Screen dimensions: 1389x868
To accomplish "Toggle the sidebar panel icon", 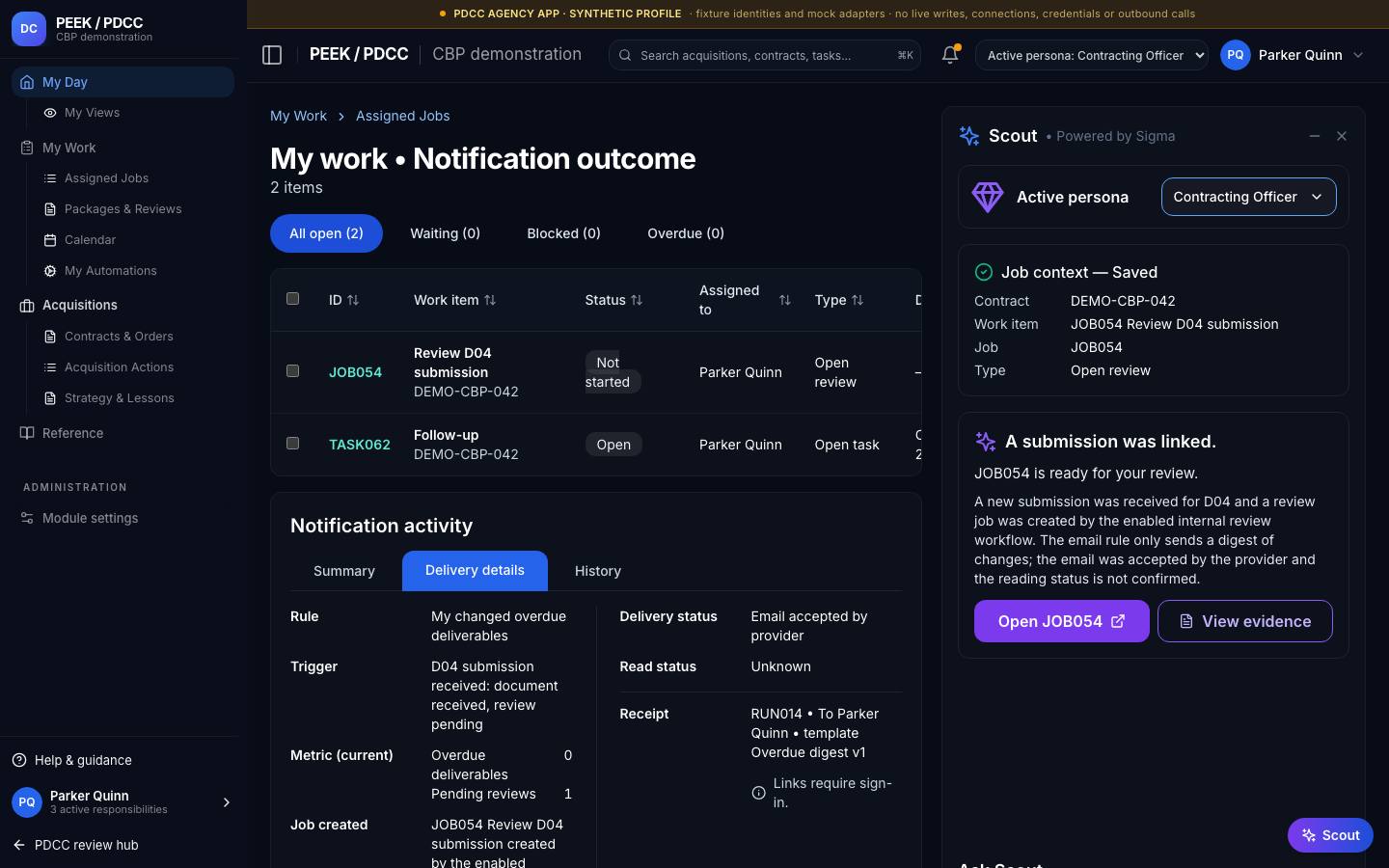I will [272, 55].
